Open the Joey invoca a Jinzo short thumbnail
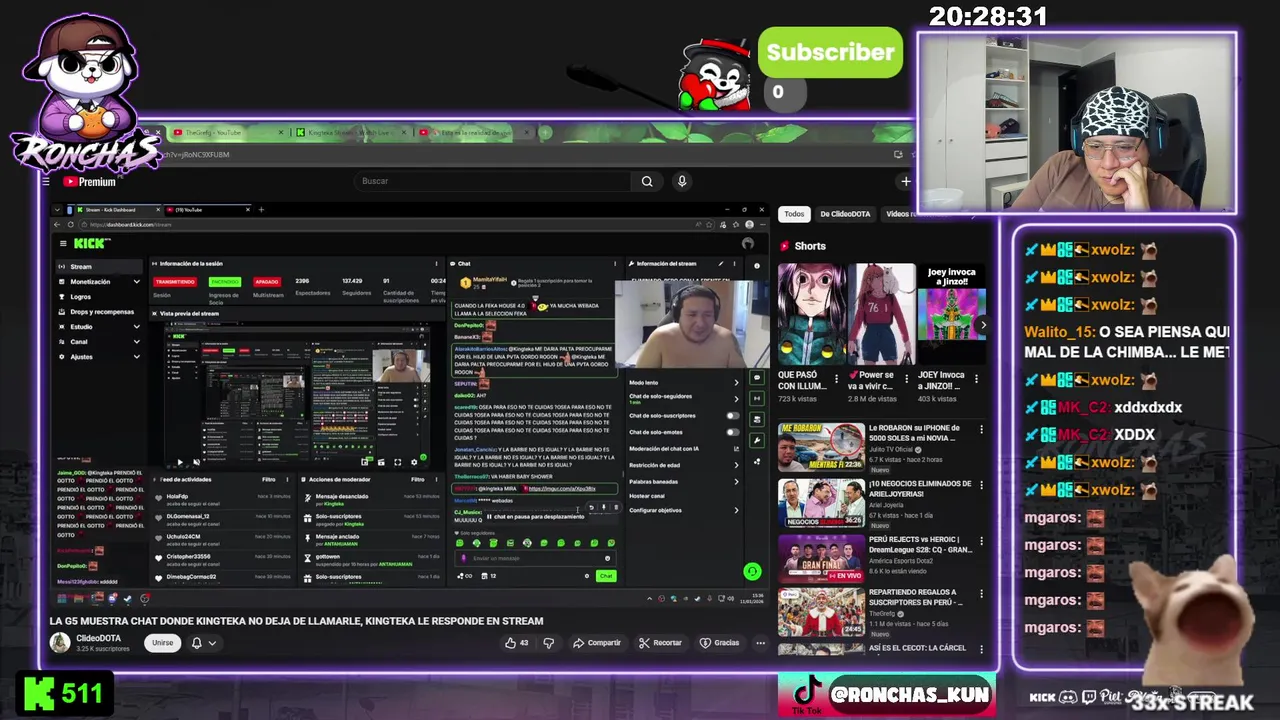1280x720 pixels. [951, 314]
